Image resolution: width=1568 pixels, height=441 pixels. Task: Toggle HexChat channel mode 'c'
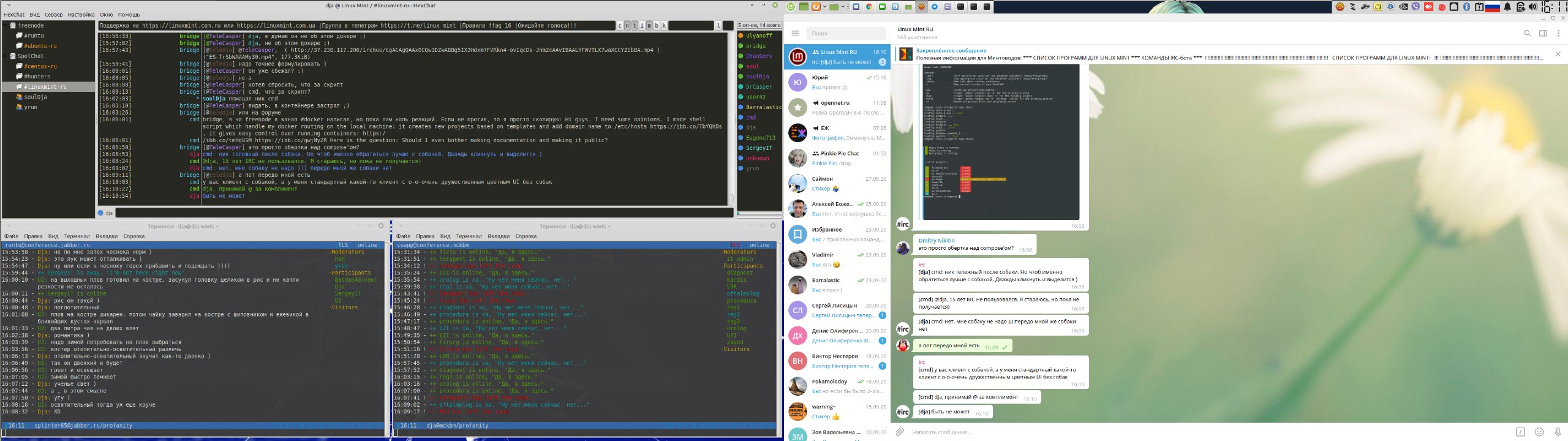click(620, 26)
